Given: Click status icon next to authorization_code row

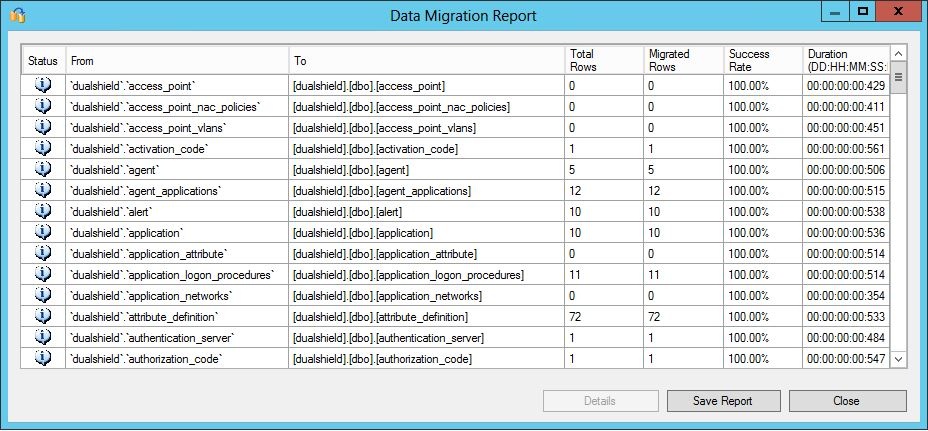Looking at the screenshot, I should 43,358.
